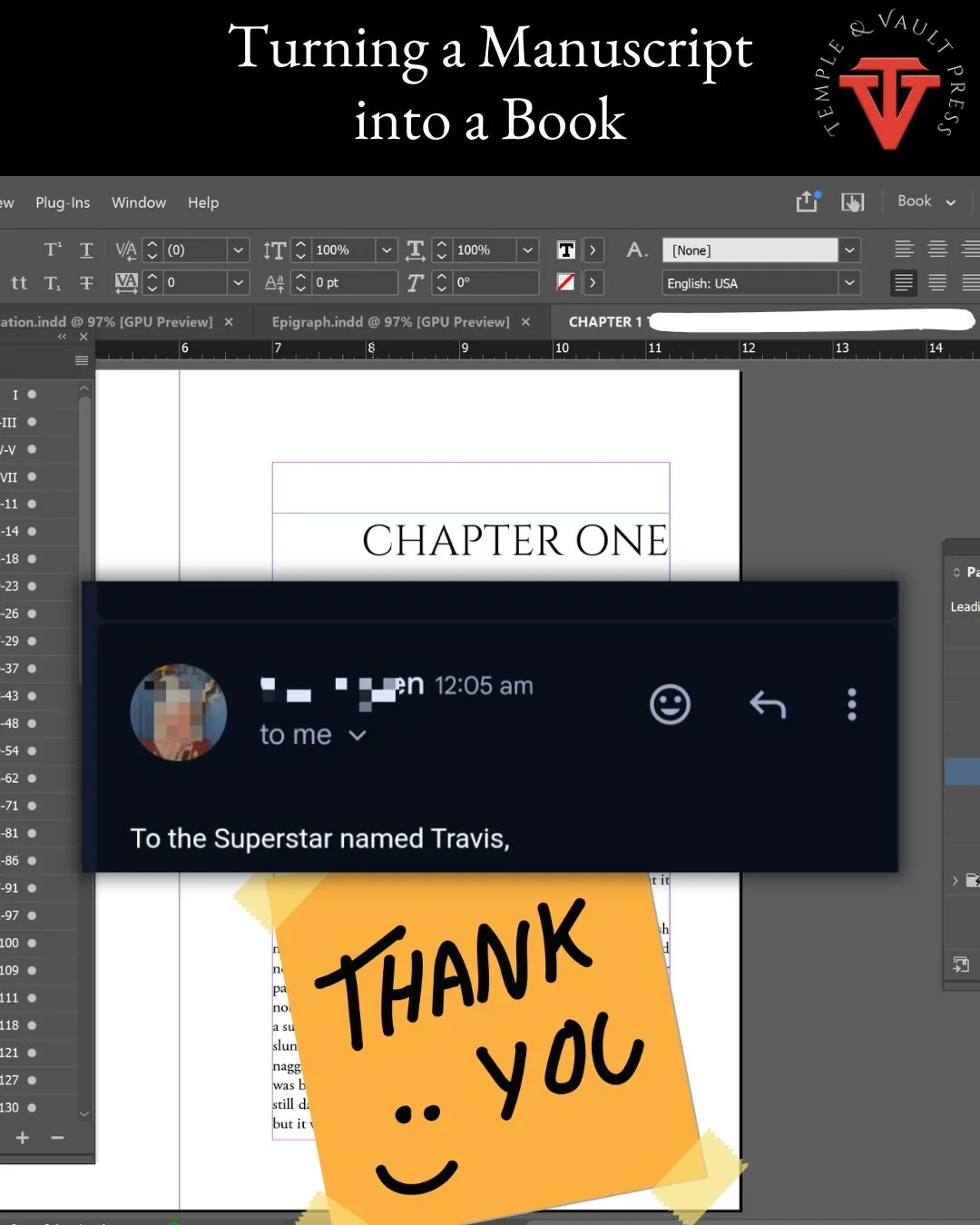Expand the Stroke color flyout arrow
This screenshot has width=980, height=1225.
(x=593, y=283)
